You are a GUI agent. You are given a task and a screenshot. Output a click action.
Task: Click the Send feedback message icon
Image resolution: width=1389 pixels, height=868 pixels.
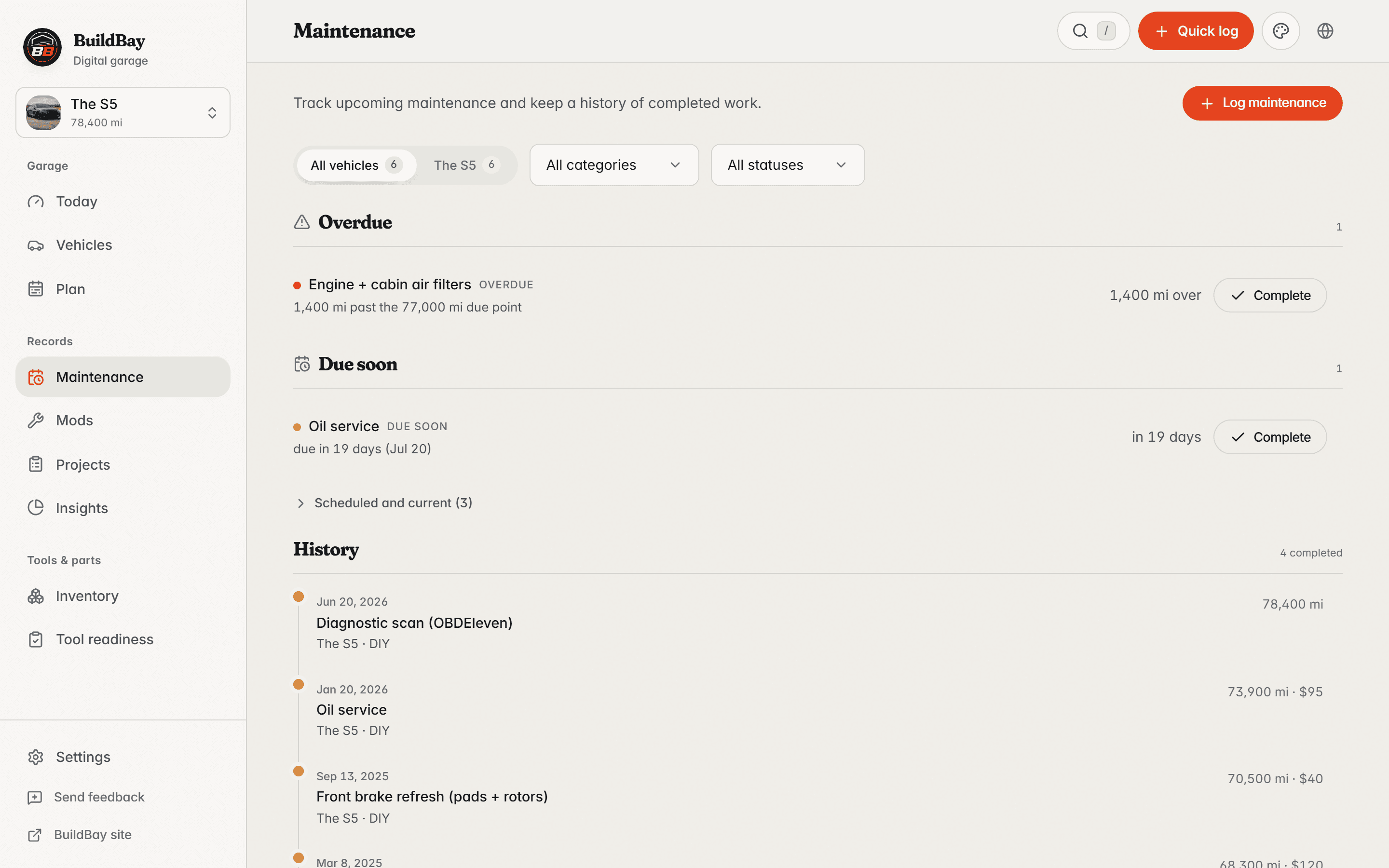click(35, 798)
